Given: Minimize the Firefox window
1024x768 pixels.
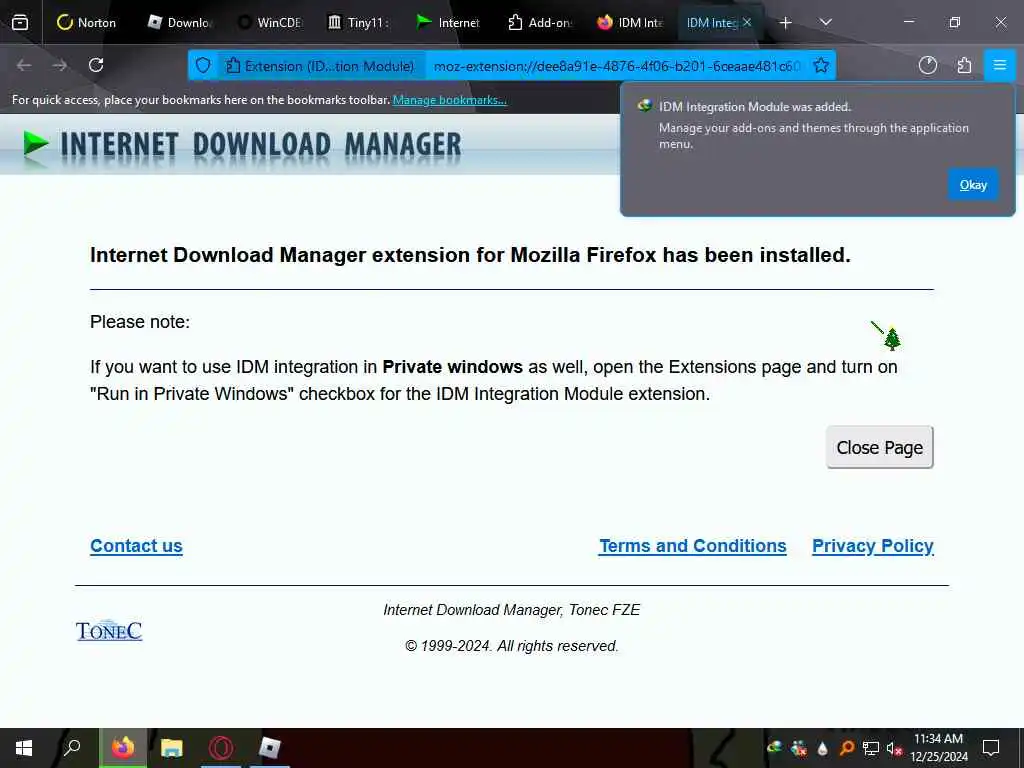Looking at the screenshot, I should tap(908, 23).
